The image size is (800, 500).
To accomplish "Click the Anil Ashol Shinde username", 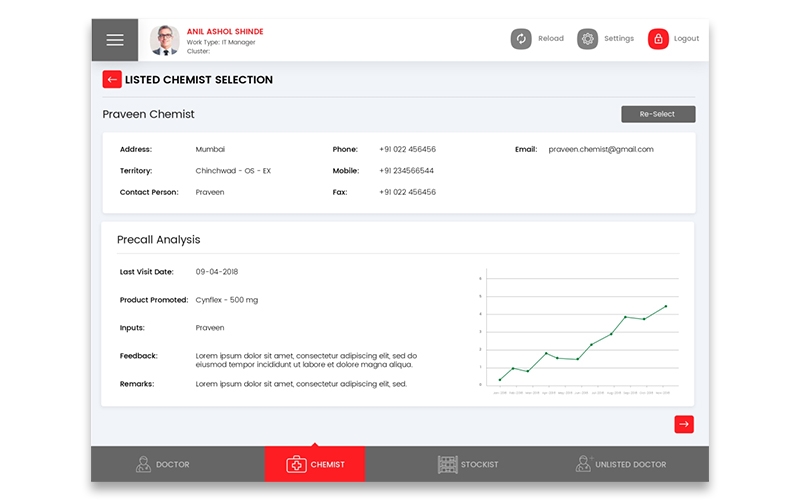I will (x=225, y=31).
